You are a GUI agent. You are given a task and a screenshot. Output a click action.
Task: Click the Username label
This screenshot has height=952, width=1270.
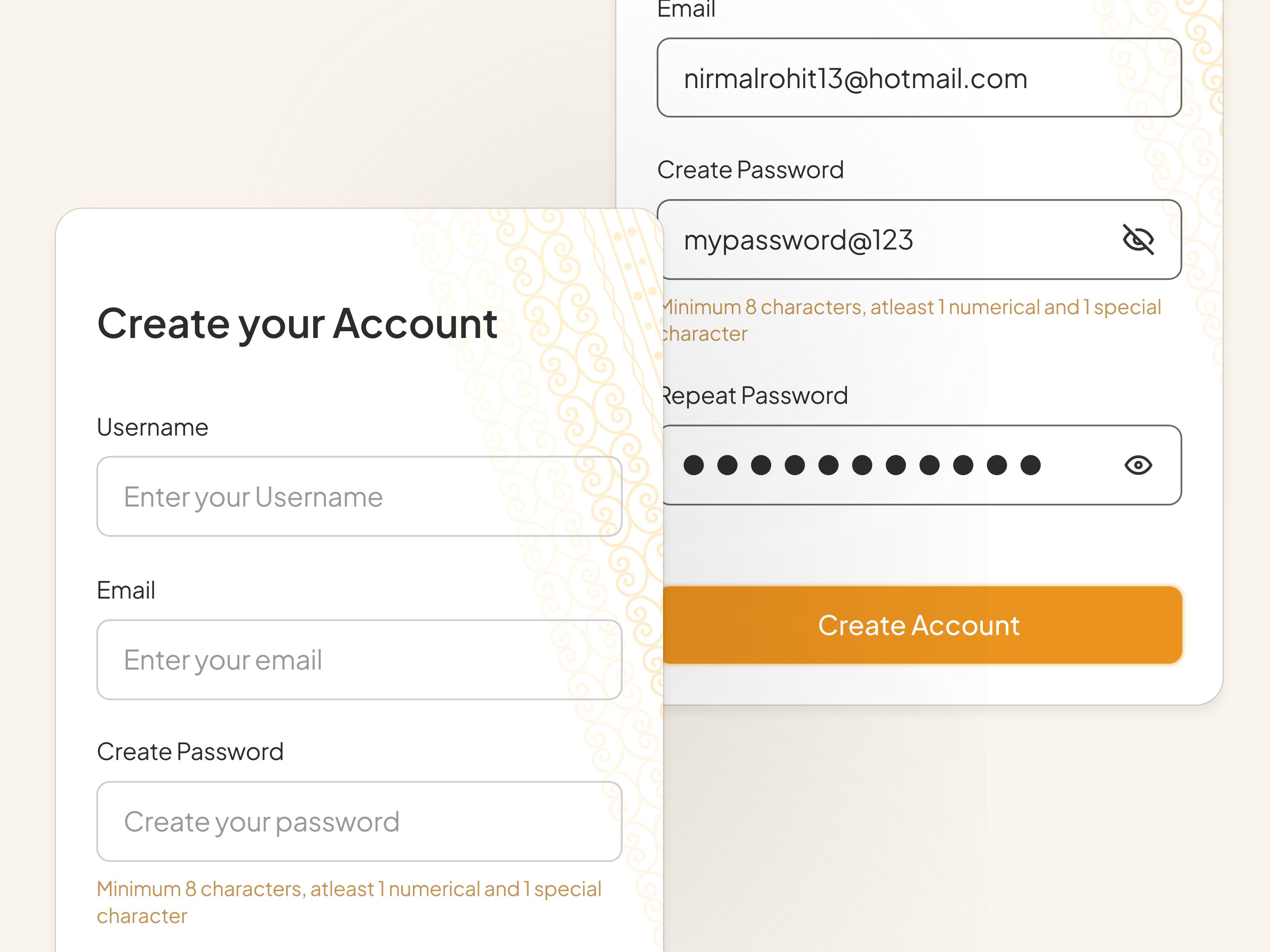[153, 426]
